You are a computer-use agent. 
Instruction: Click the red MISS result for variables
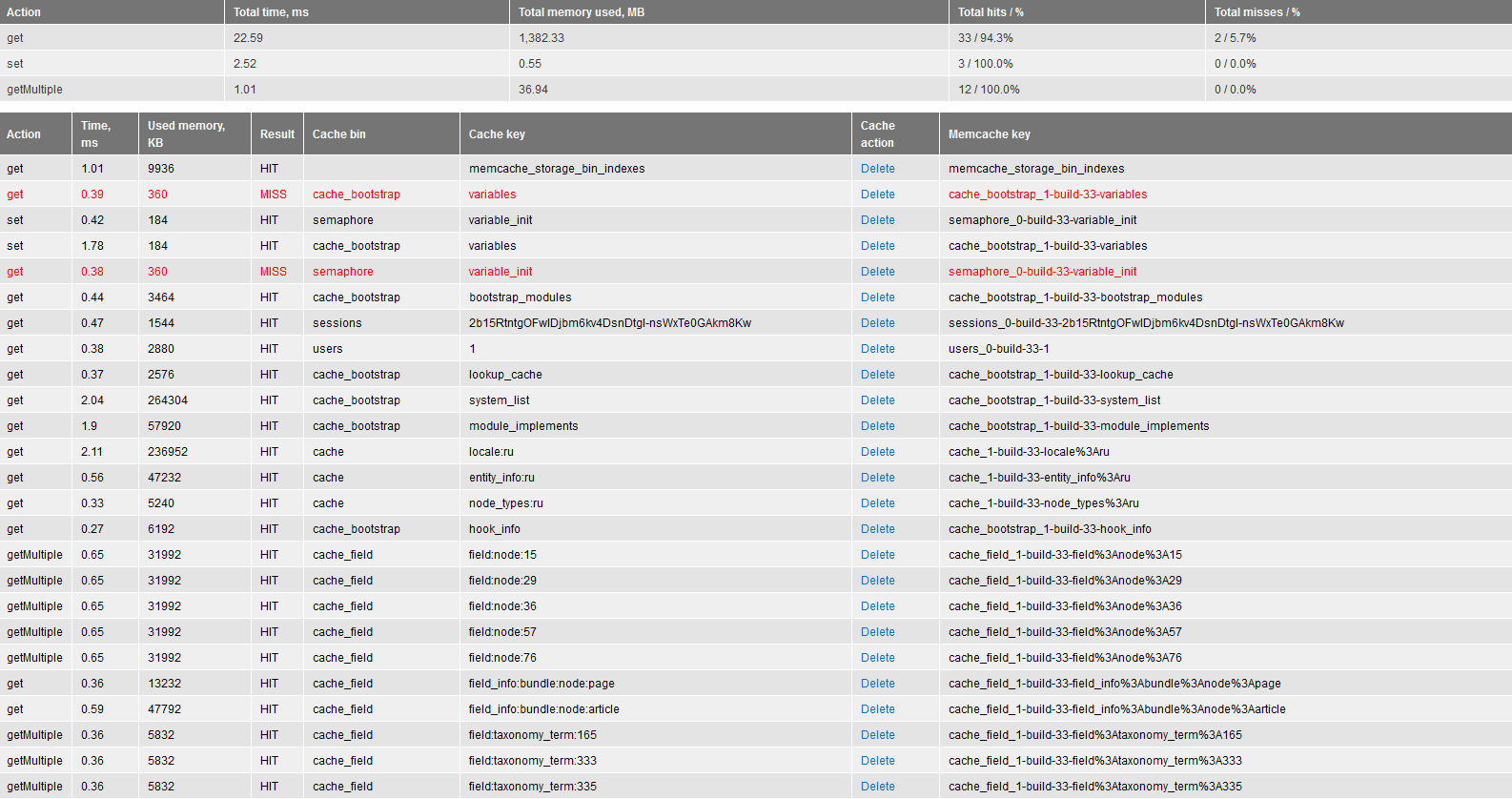click(273, 195)
